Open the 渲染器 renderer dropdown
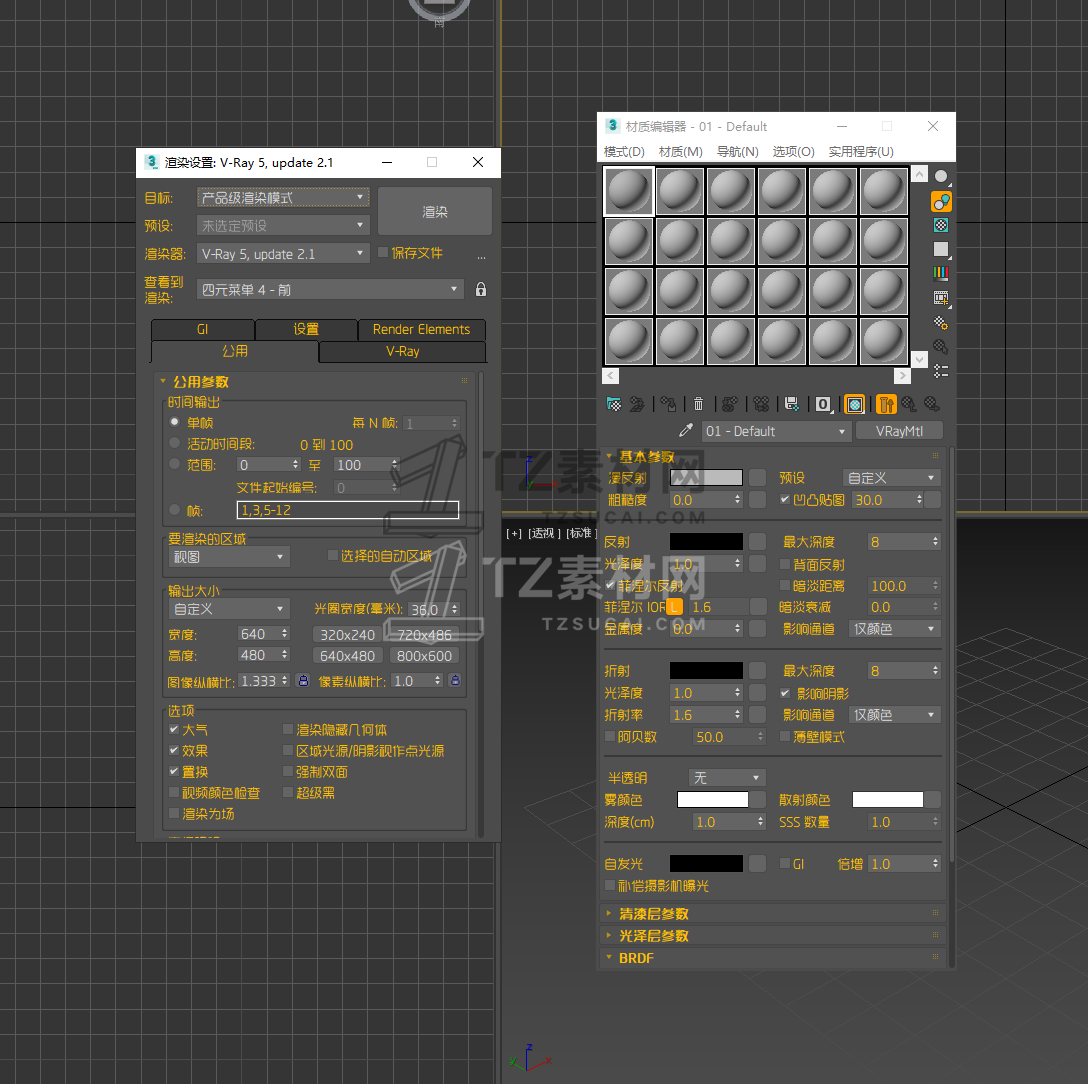This screenshot has height=1084, width=1088. tap(283, 254)
